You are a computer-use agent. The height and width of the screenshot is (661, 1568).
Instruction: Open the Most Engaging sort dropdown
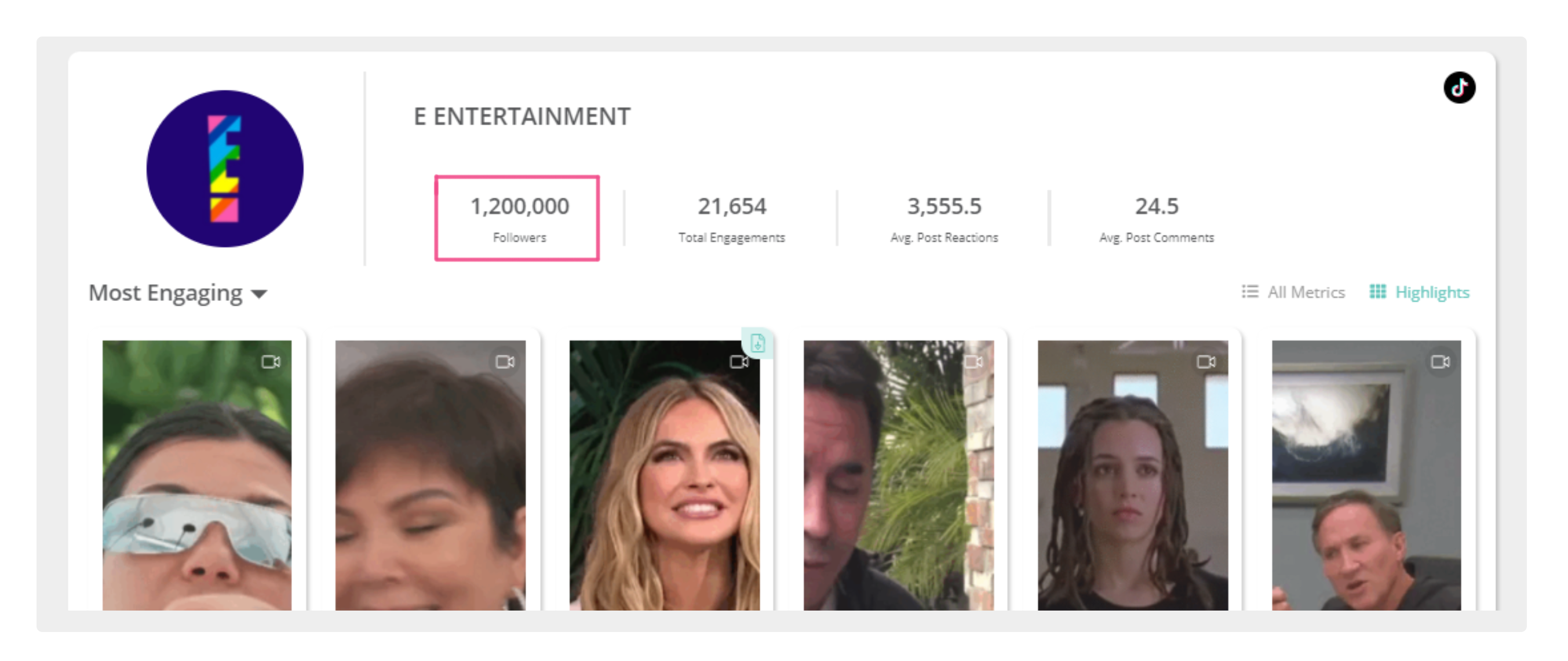pos(178,293)
